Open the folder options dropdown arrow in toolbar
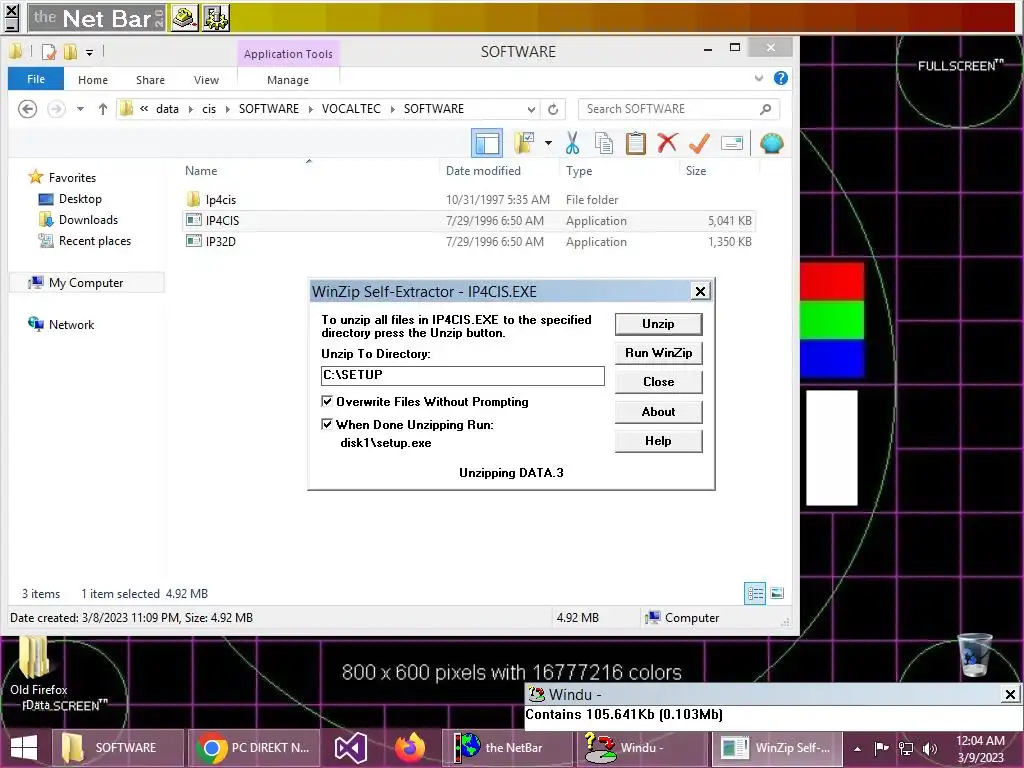This screenshot has height=768, width=1024. click(x=549, y=143)
